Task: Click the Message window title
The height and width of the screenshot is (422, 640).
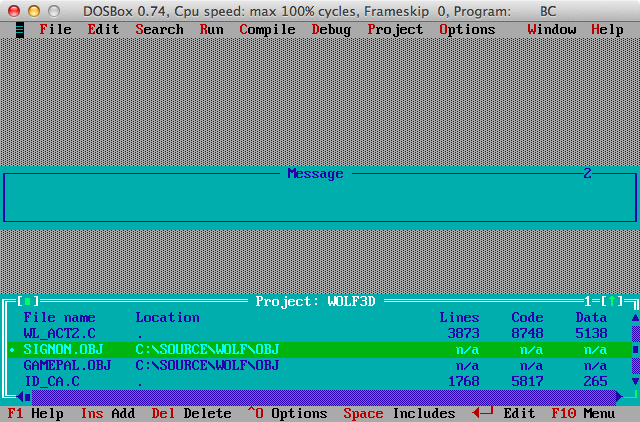Action: pos(316,174)
